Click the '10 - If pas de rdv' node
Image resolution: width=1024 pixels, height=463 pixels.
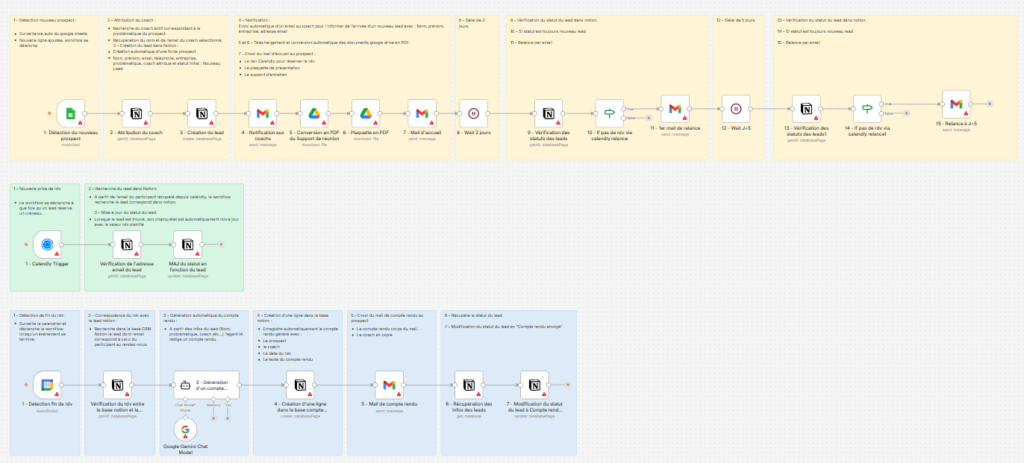[x=608, y=111]
